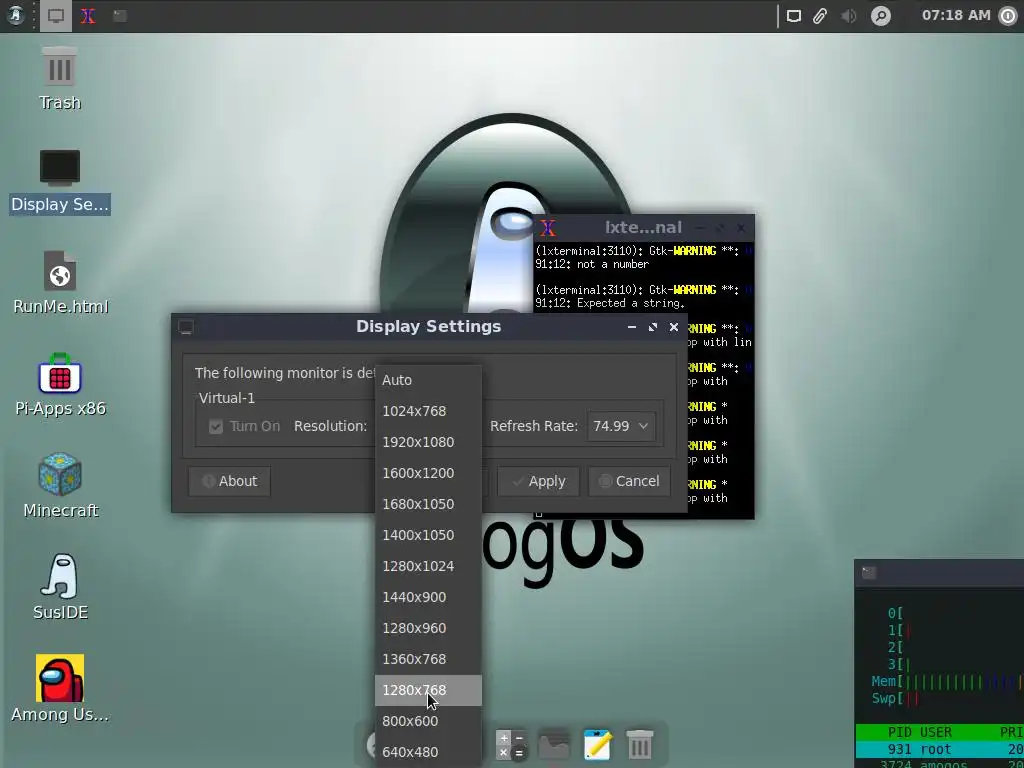Open the RunMe.html desktop file
Image resolution: width=1024 pixels, height=768 pixels.
tap(60, 282)
